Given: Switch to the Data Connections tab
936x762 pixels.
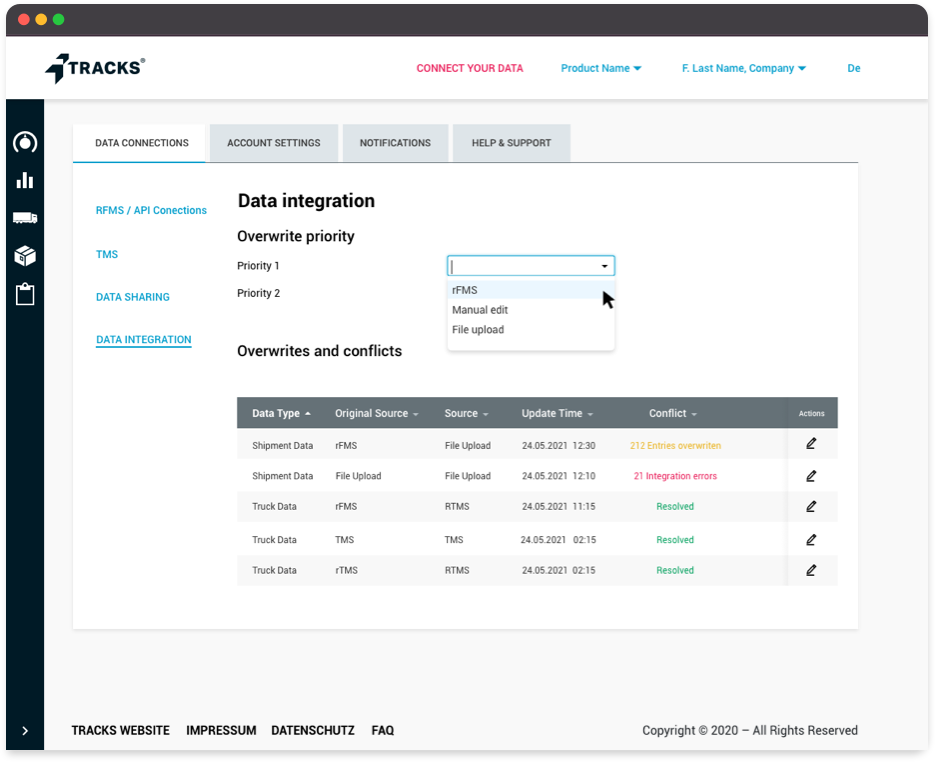Looking at the screenshot, I should (x=141, y=143).
